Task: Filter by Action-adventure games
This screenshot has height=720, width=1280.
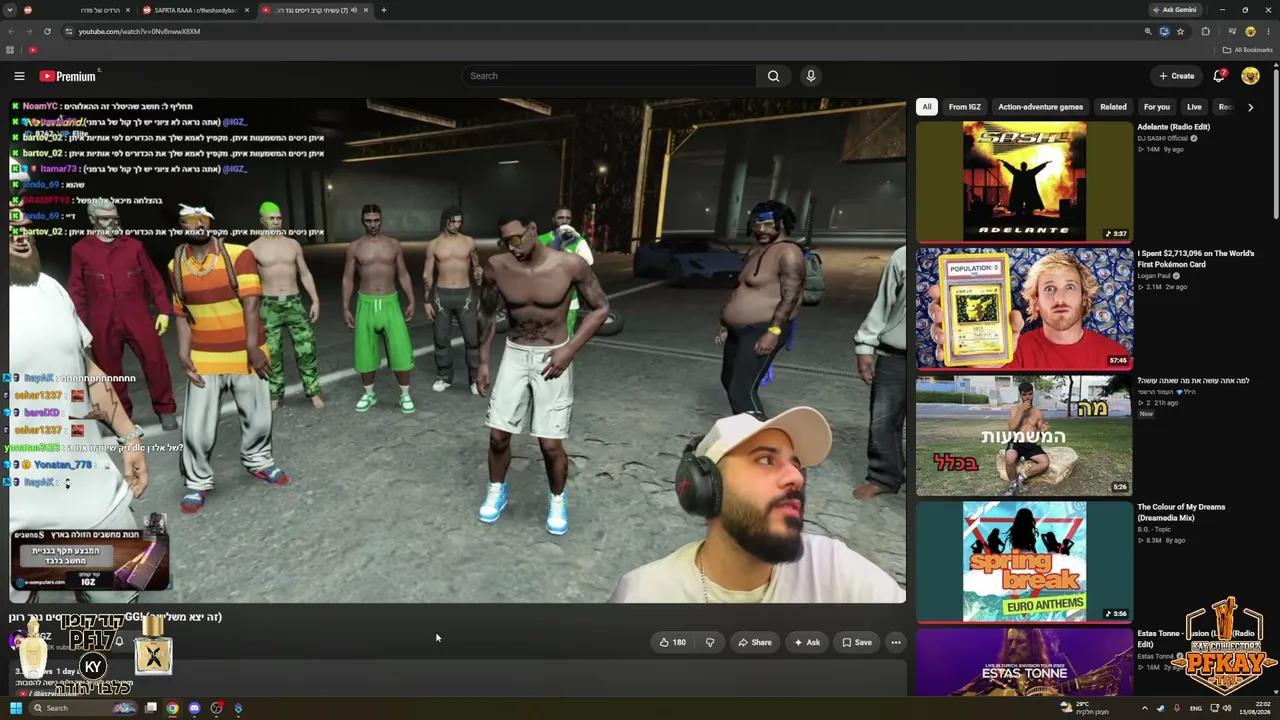Action: 1040,107
